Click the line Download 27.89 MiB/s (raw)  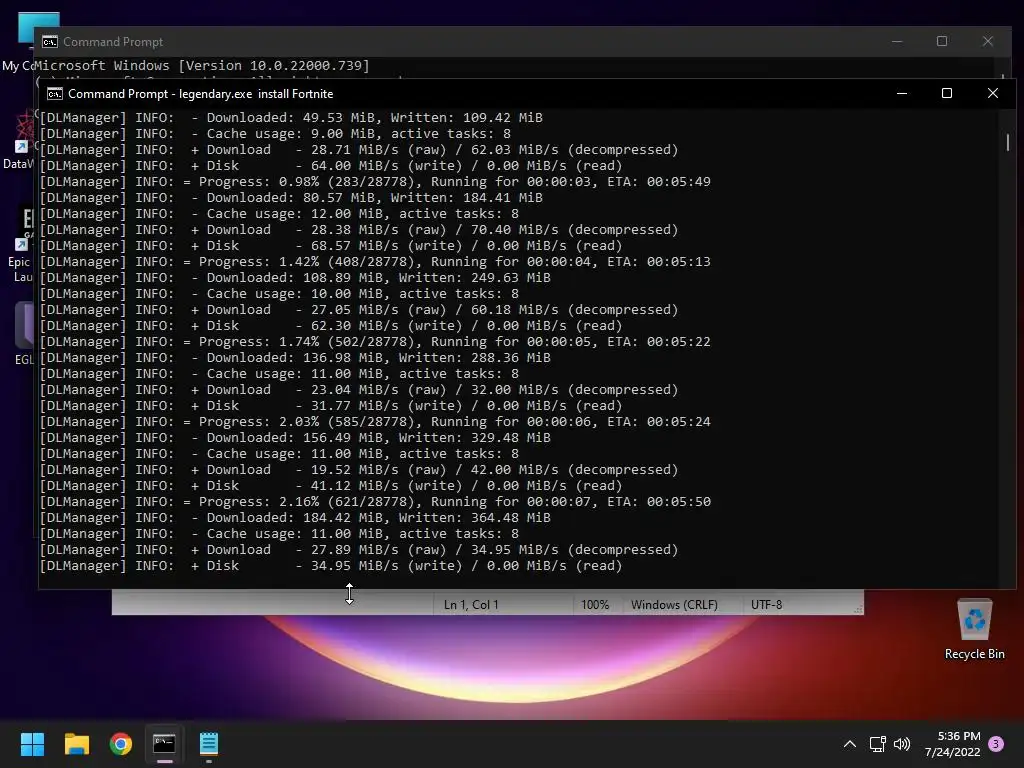pyautogui.click(x=359, y=549)
